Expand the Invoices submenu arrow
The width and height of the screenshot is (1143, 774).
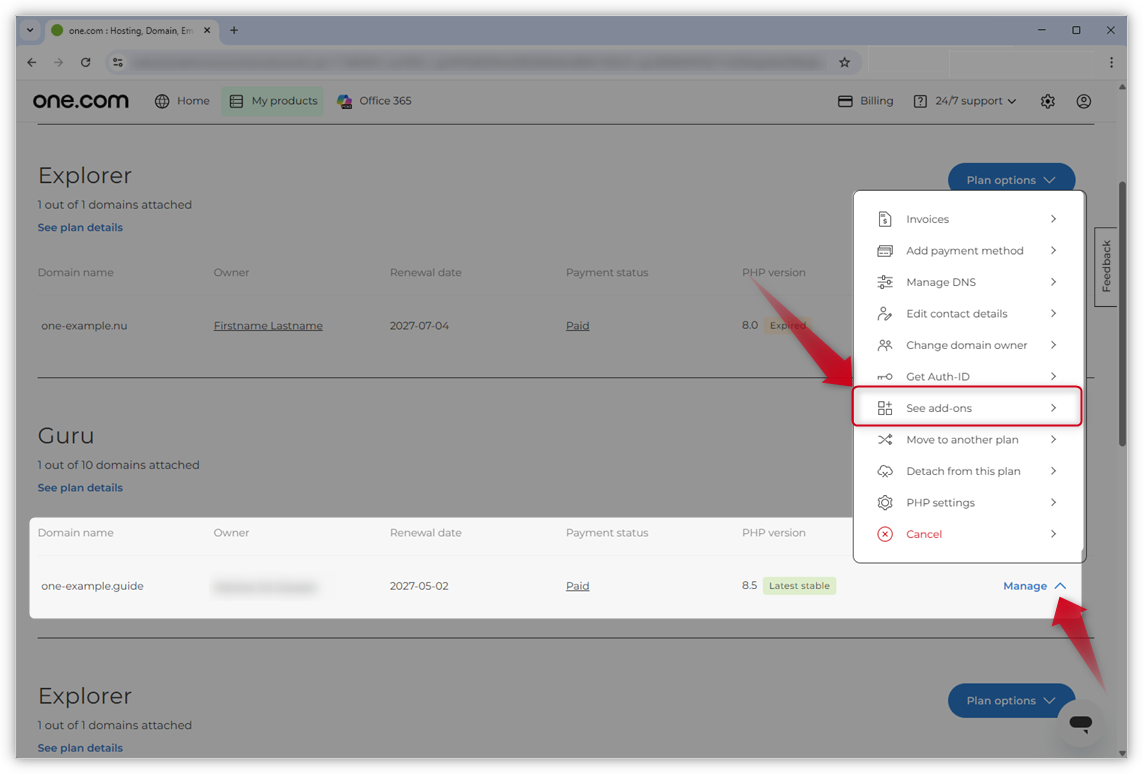[1053, 219]
